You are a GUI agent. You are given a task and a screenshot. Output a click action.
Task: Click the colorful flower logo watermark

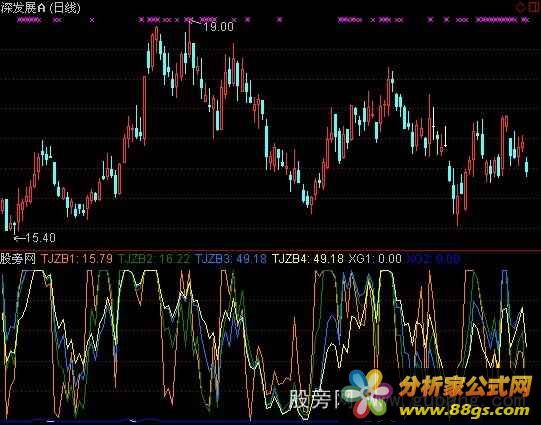[369, 393]
